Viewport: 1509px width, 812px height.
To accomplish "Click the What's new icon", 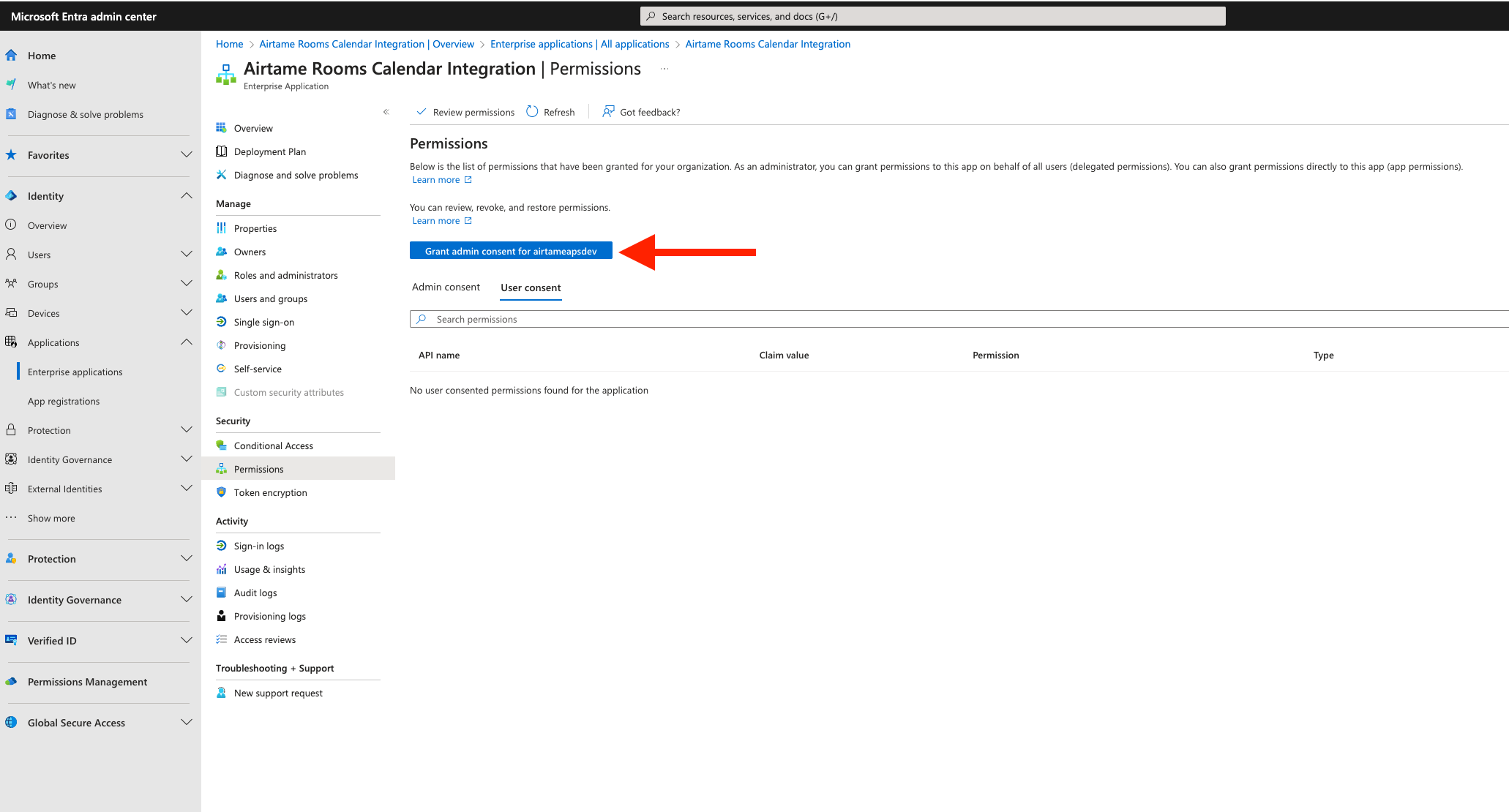I will click(11, 85).
